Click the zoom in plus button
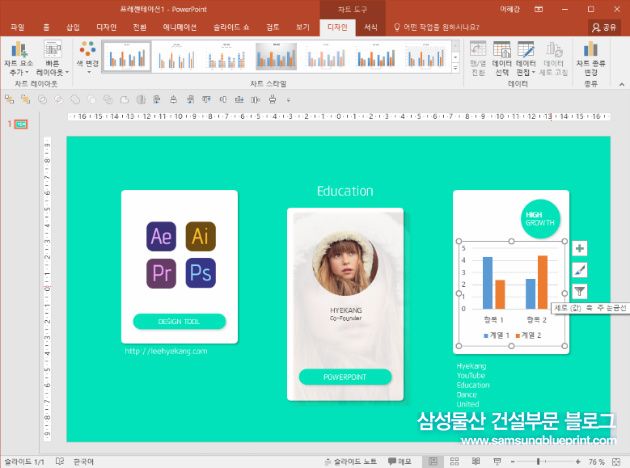Image resolution: width=630 pixels, height=468 pixels. [578, 462]
